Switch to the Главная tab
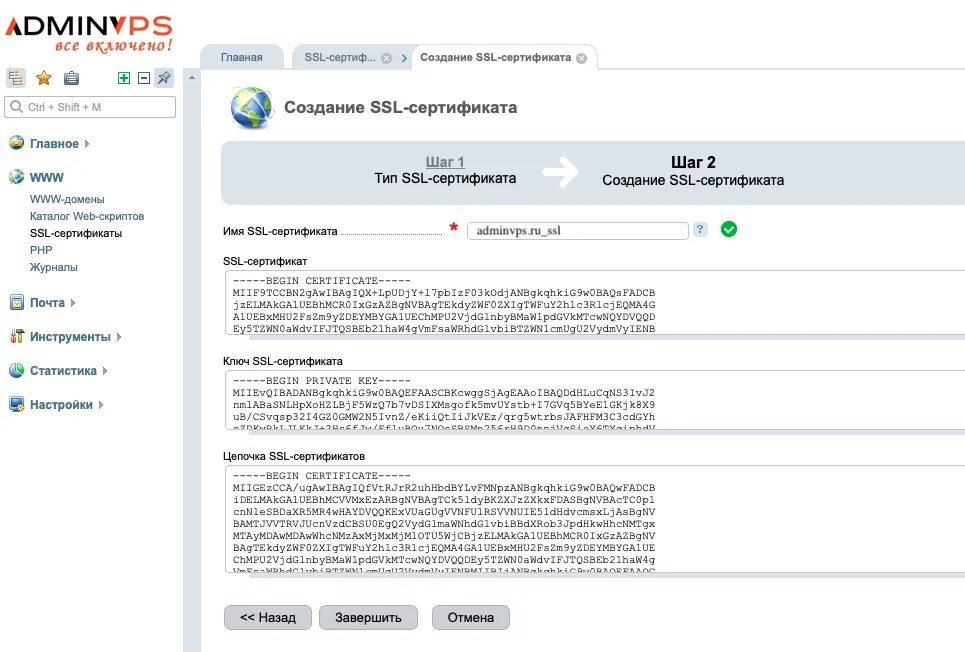This screenshot has height=652, width=965. pyautogui.click(x=241, y=57)
